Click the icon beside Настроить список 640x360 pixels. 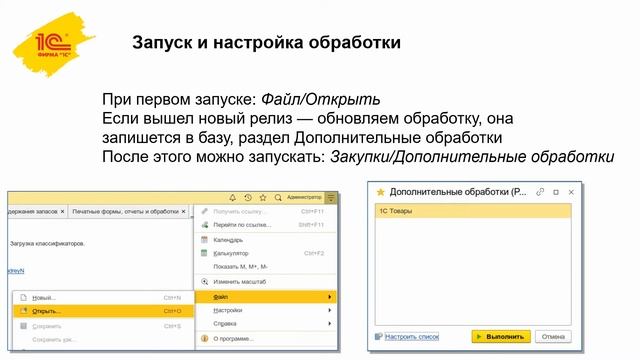click(378, 337)
